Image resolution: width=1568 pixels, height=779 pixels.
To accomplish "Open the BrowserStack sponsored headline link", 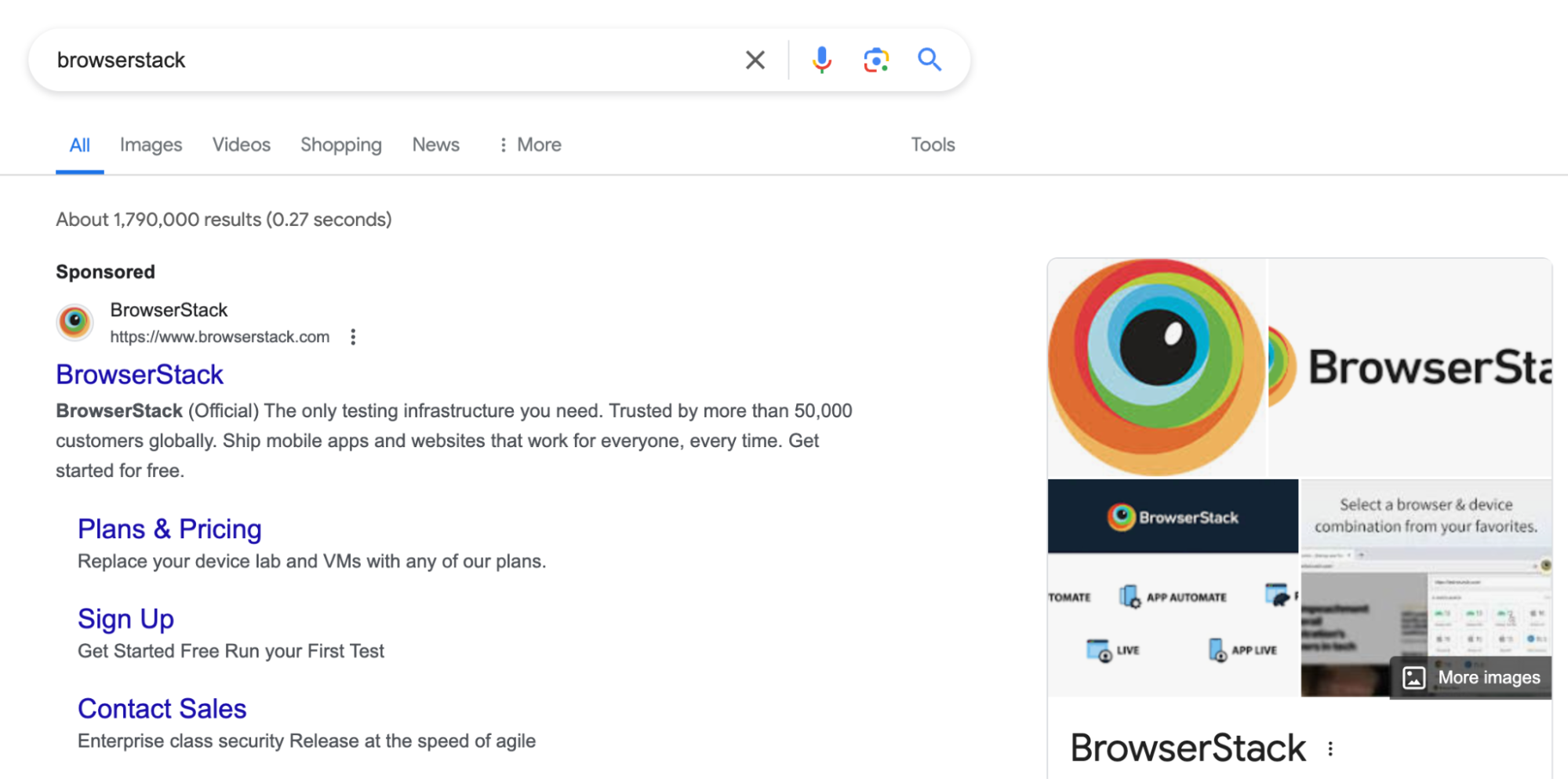I will pyautogui.click(x=140, y=375).
